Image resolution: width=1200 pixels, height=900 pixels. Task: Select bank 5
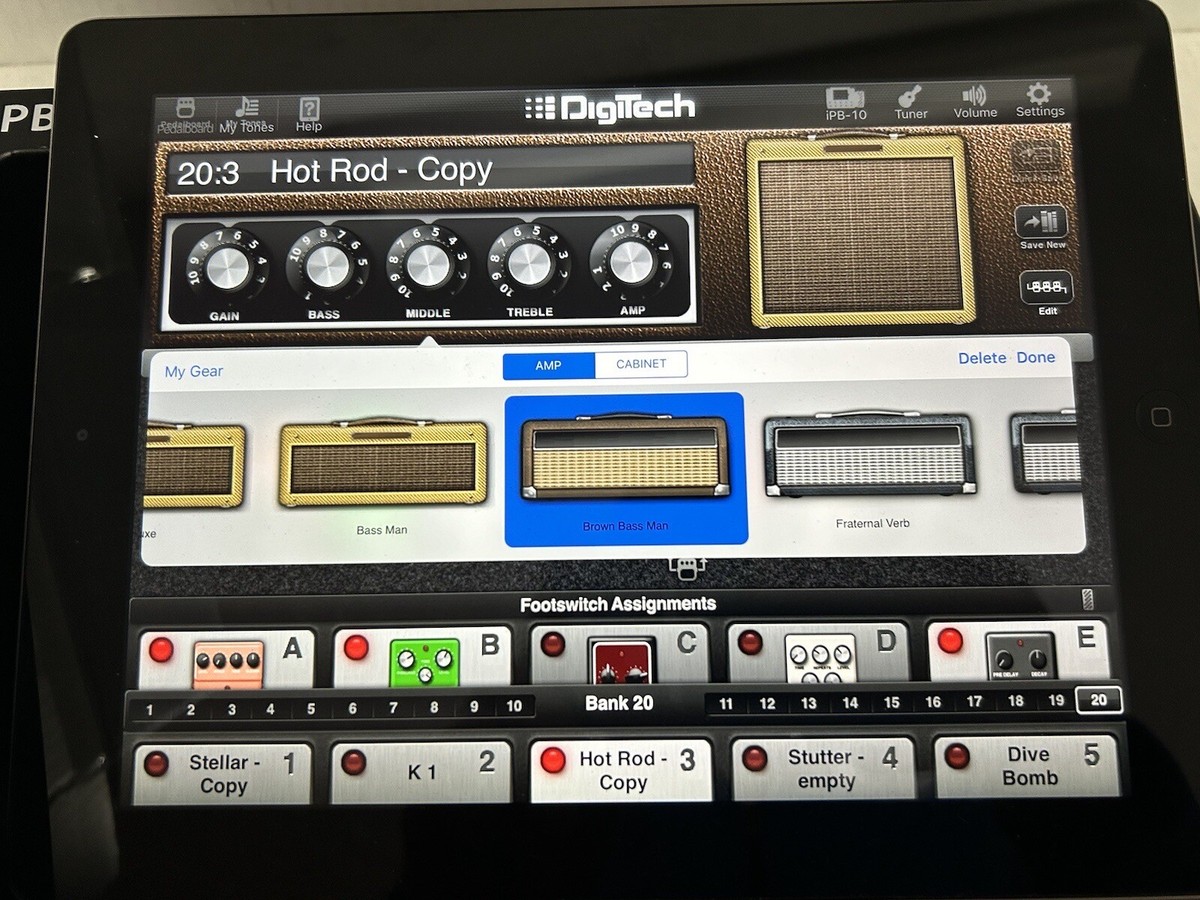[x=311, y=709]
